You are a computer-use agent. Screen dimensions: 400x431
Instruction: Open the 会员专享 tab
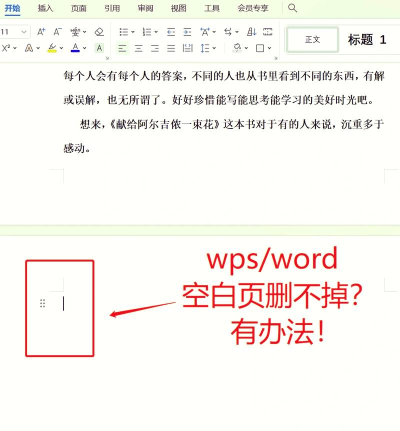(x=253, y=8)
